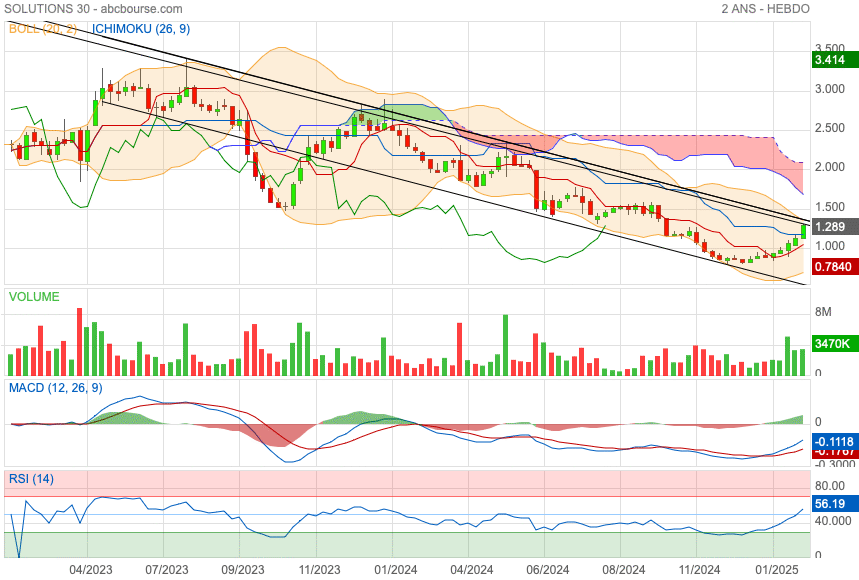Click the 11/2023 date axis label
The height and width of the screenshot is (580, 859).
coord(319,570)
